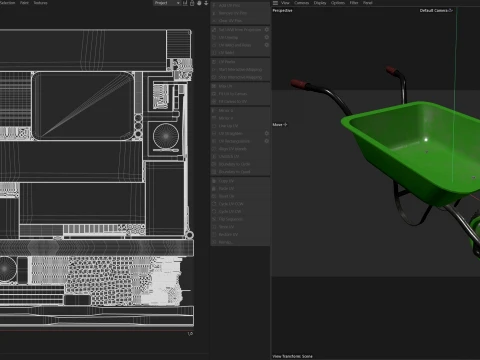Open the viewport Cameras menu

click(x=302, y=3)
